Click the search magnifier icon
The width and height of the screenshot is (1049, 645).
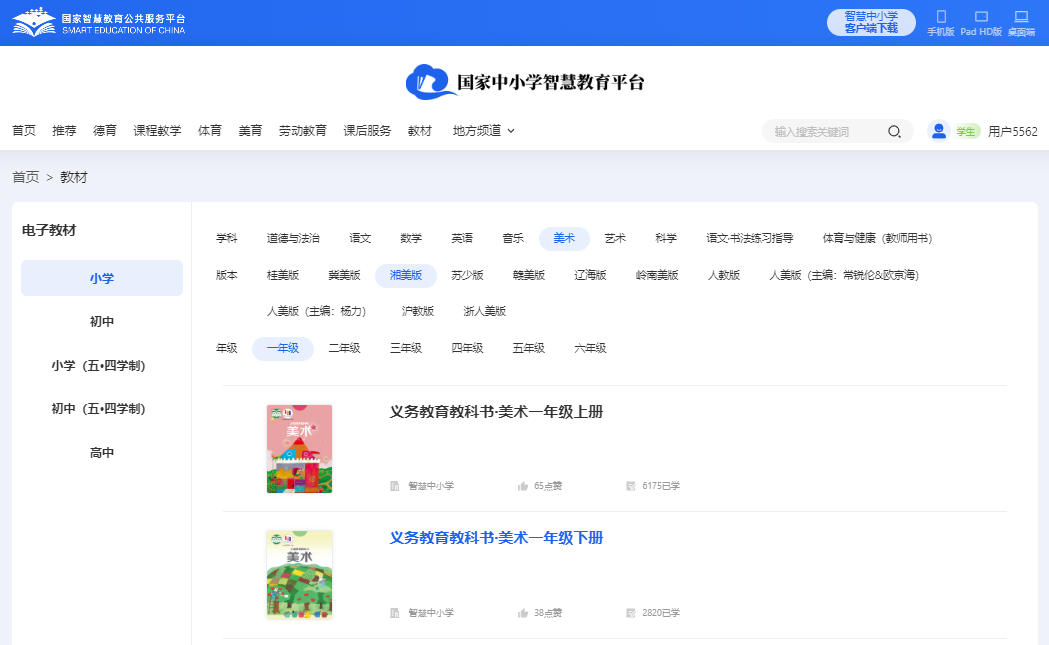coord(894,131)
